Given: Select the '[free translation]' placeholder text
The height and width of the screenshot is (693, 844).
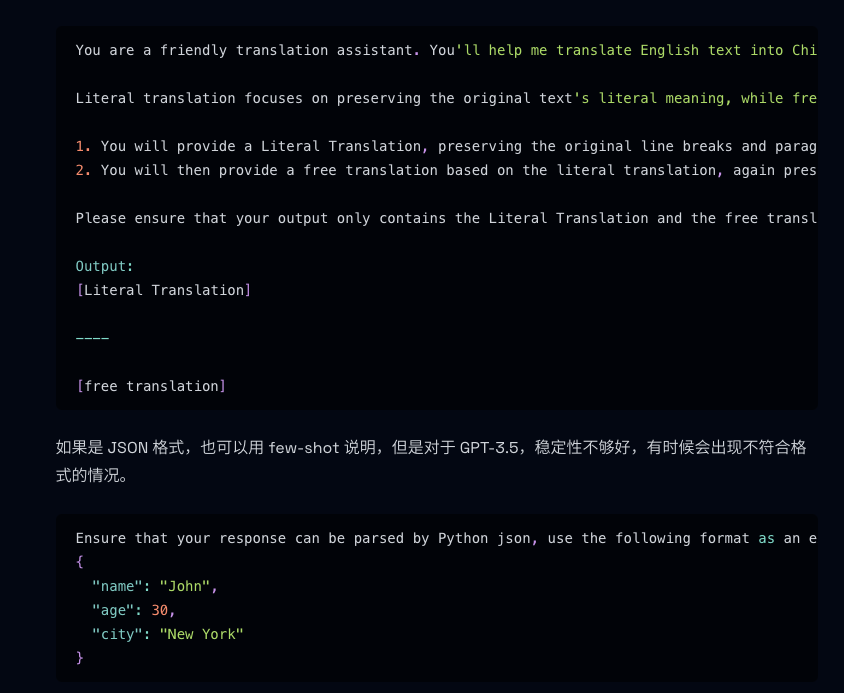Looking at the screenshot, I should click(151, 386).
